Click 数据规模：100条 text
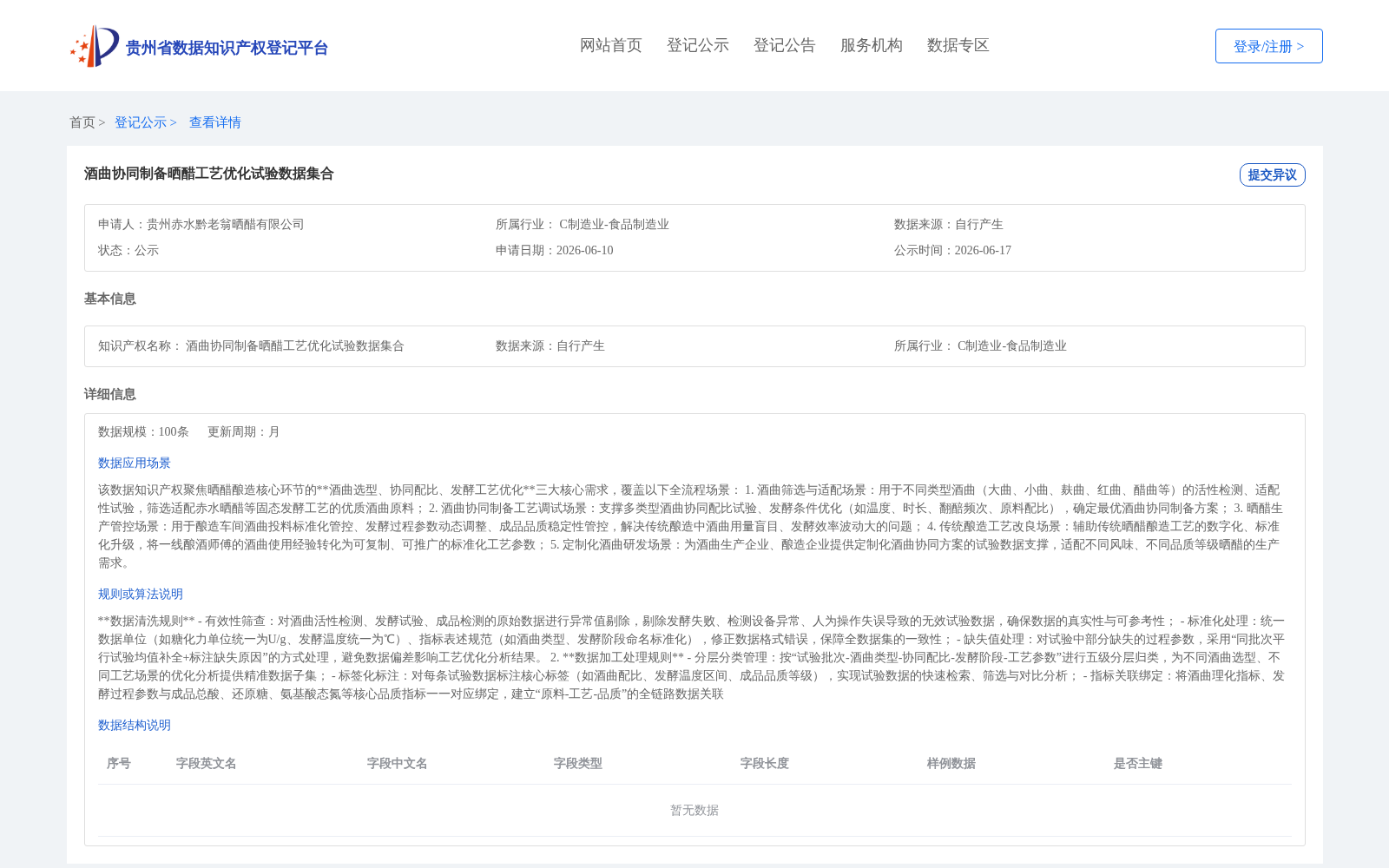The image size is (1389, 868). coord(143,431)
